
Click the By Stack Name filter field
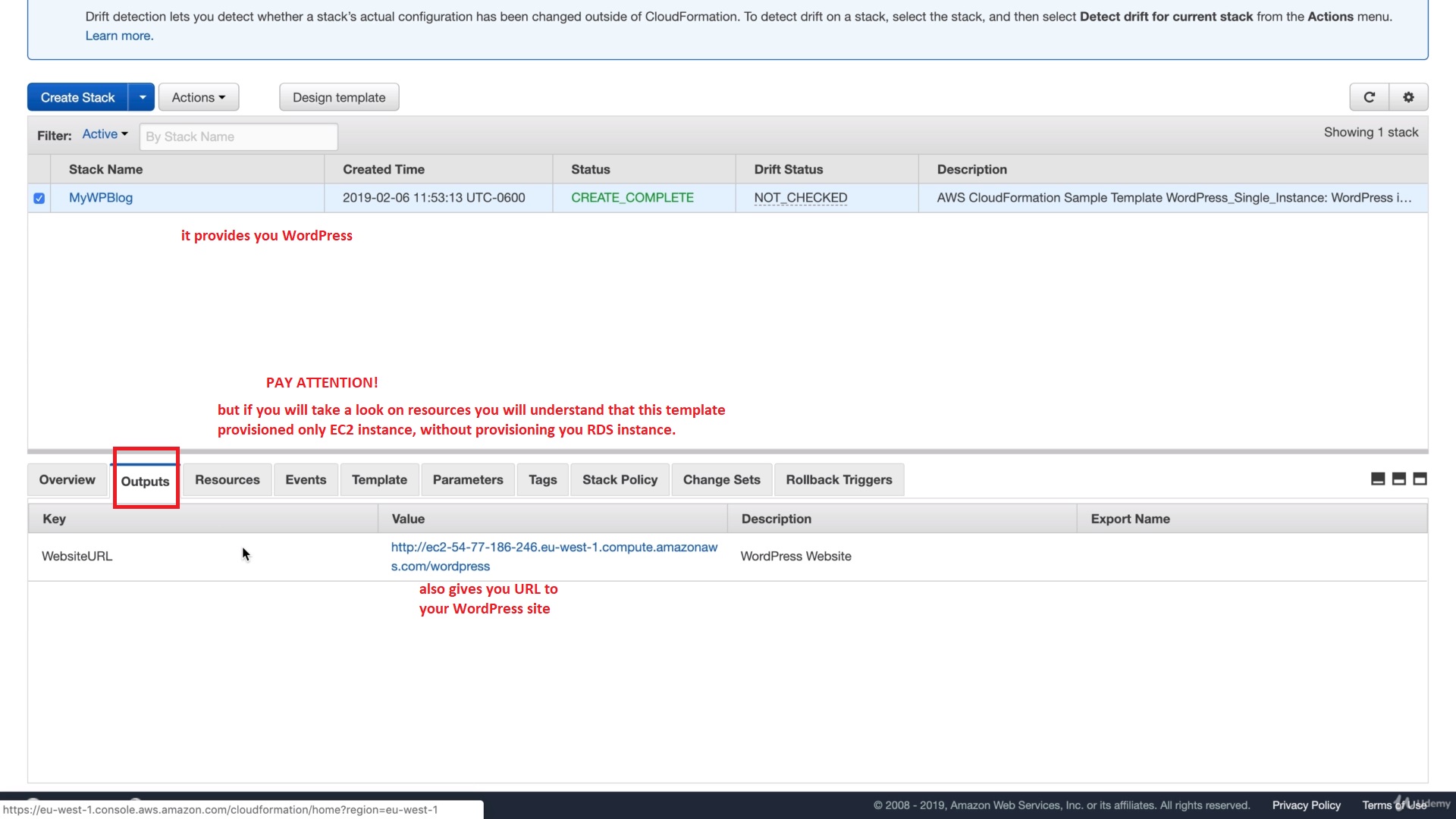[238, 136]
